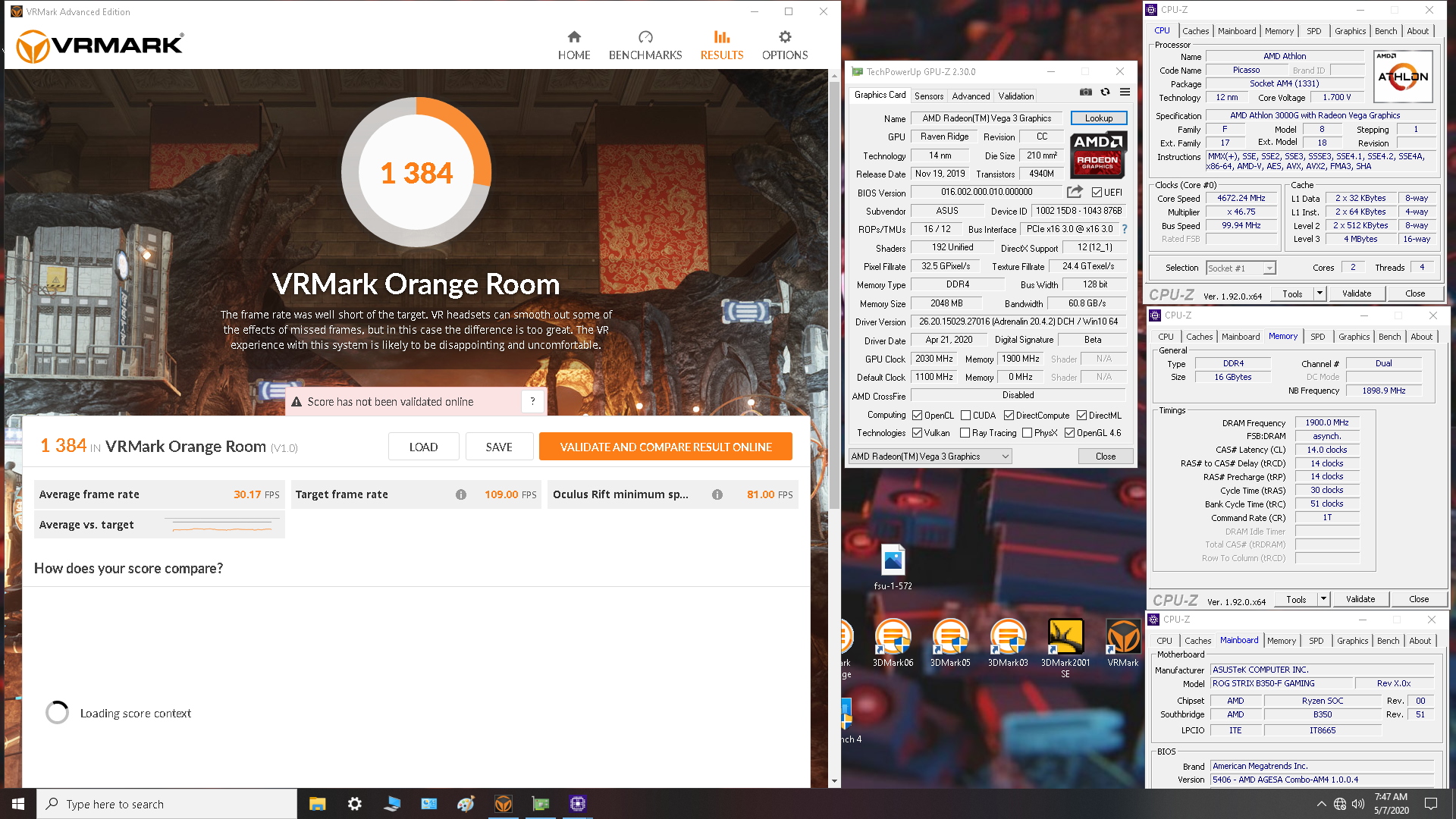Open Caches tab in top CPU-Z window
The width and height of the screenshot is (1456, 819).
pos(1195,31)
